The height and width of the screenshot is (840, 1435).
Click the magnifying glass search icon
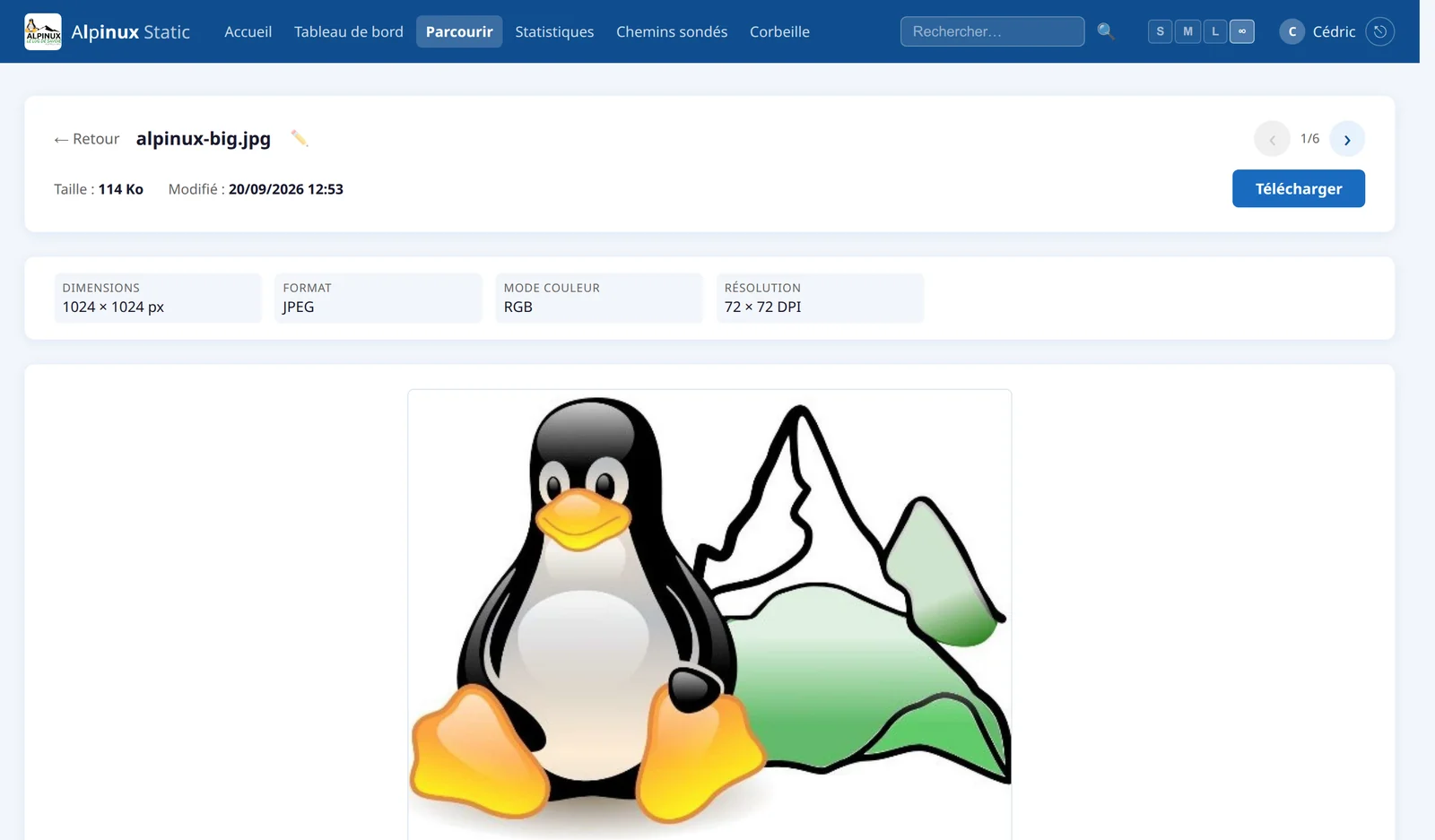tap(1106, 31)
